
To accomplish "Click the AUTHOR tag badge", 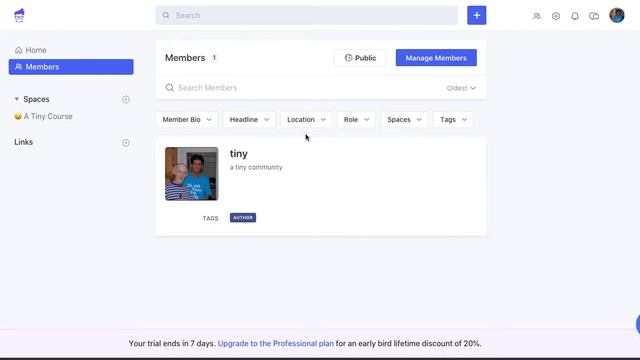I will click(x=243, y=218).
